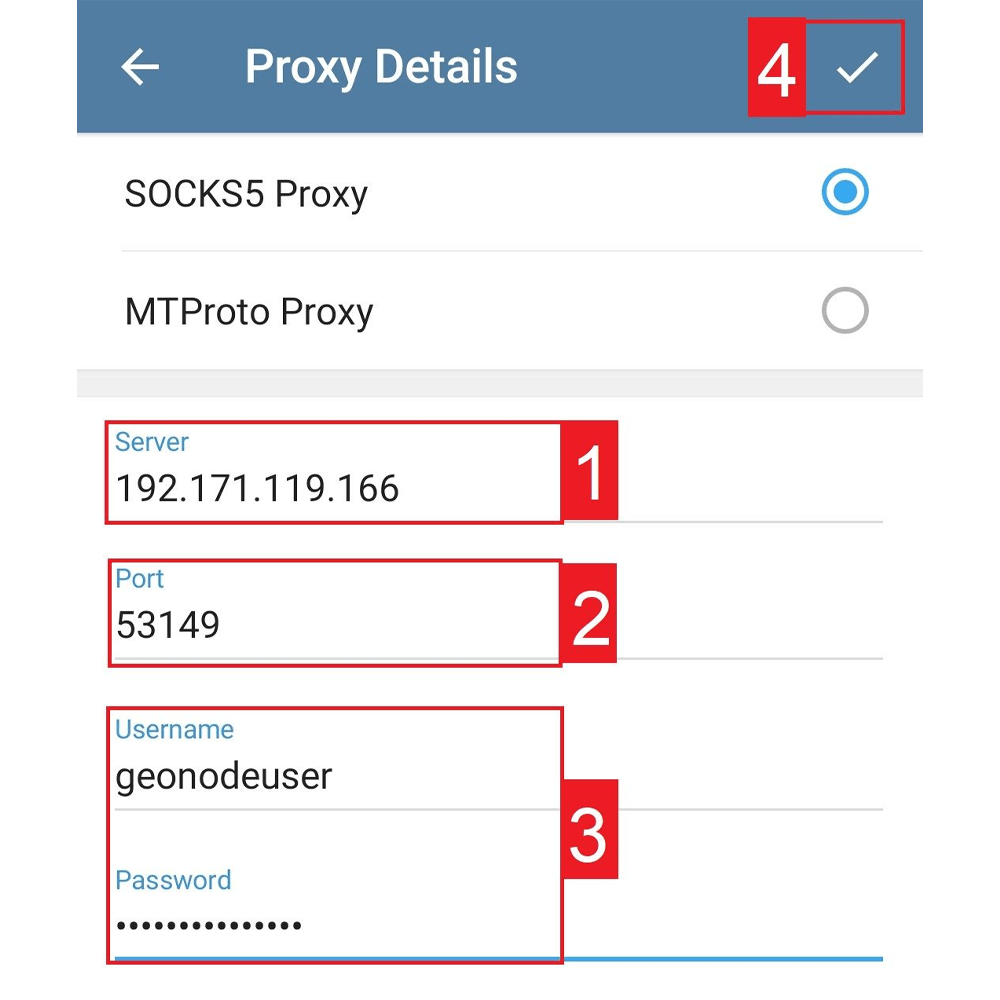Return to previous screen via back arrow
1000x1000 pixels.
(140, 66)
